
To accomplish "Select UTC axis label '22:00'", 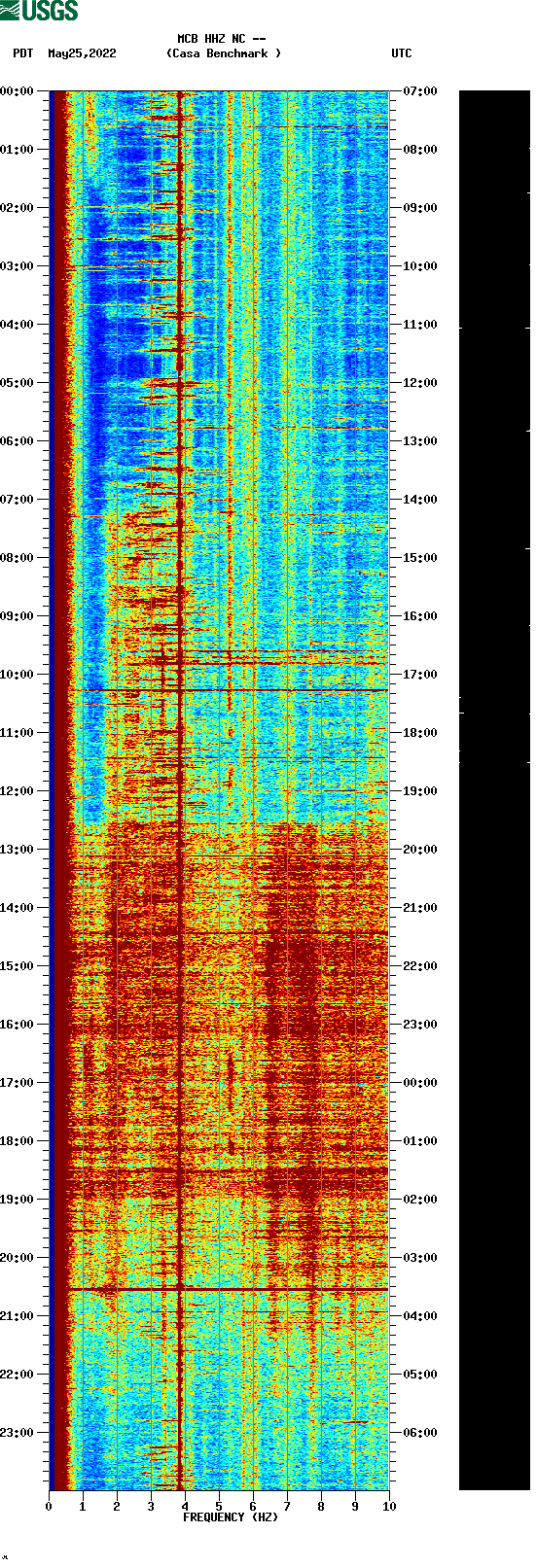I will 420,966.
